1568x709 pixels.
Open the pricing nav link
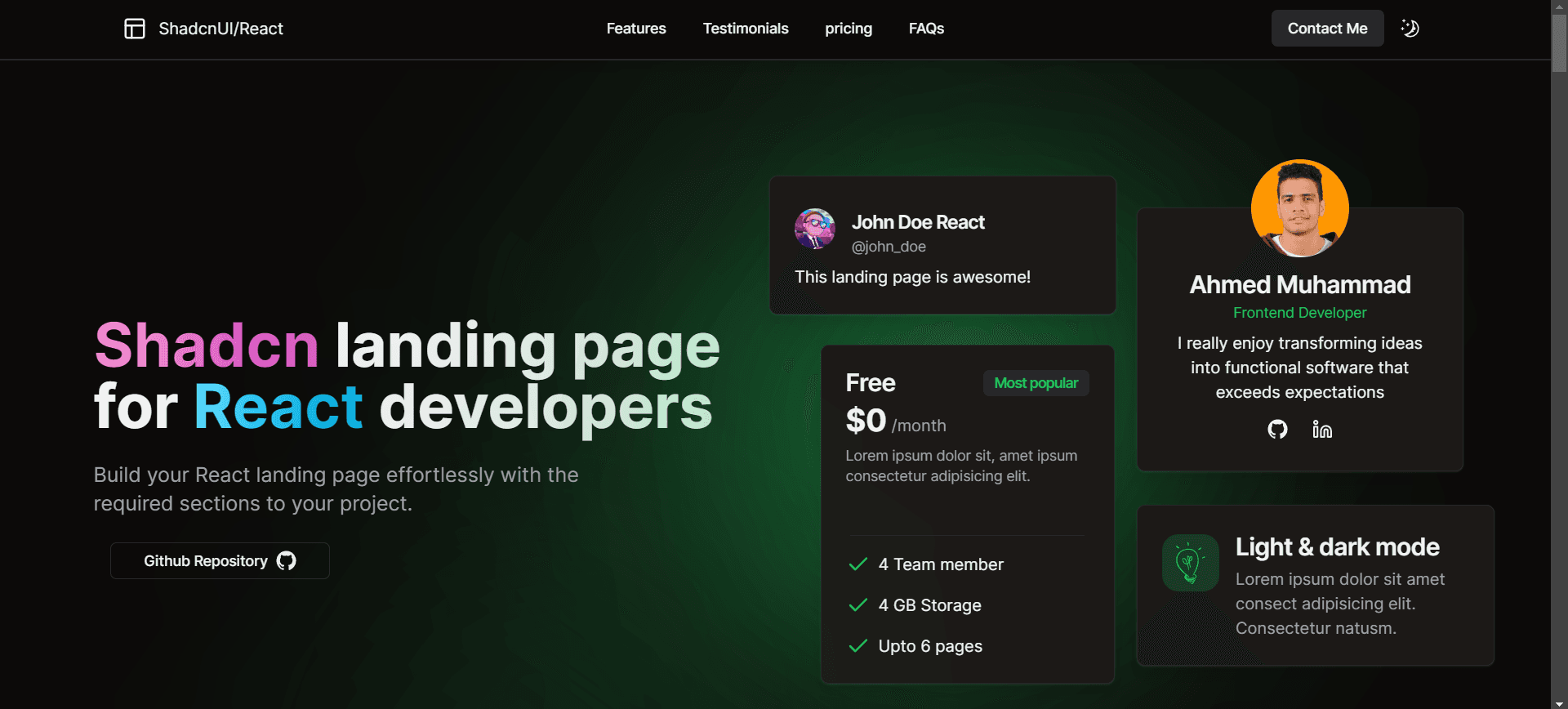pyautogui.click(x=849, y=29)
